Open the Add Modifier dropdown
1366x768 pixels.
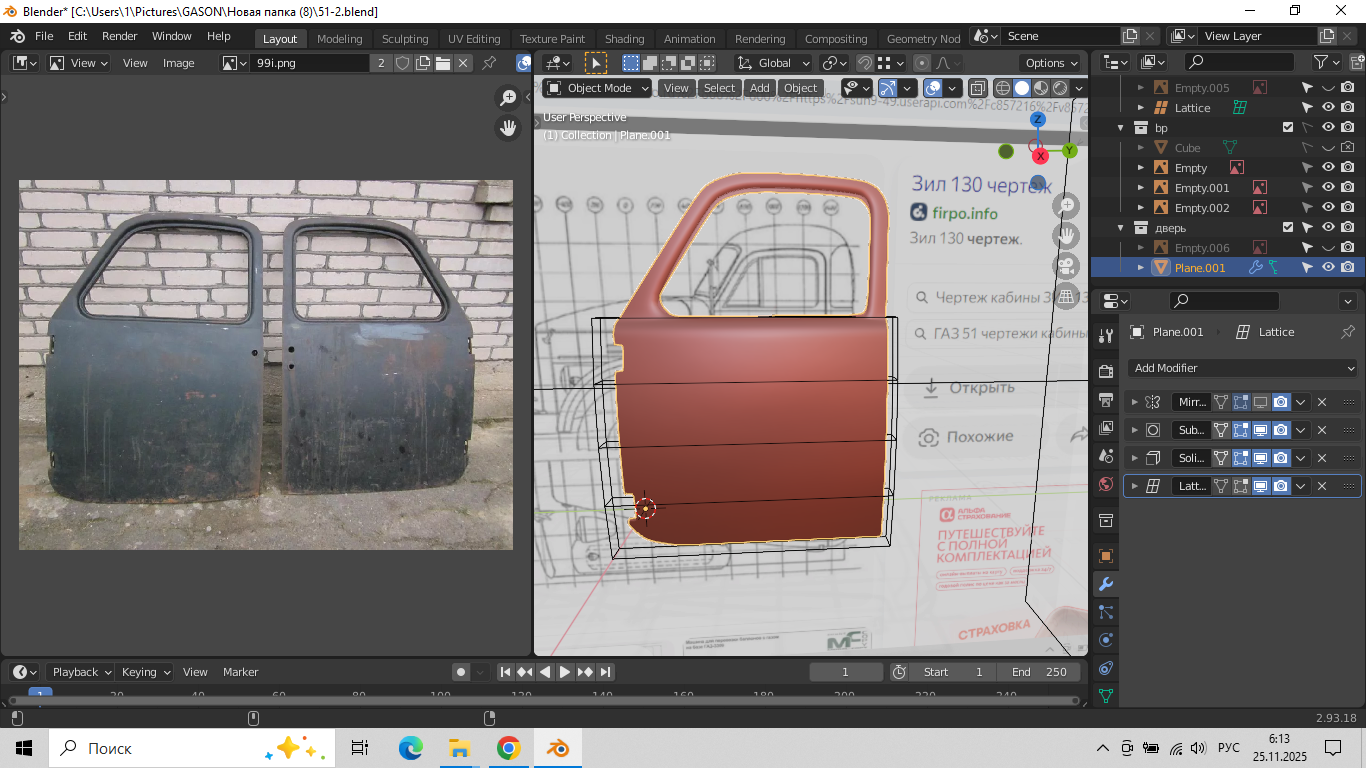click(x=1243, y=368)
